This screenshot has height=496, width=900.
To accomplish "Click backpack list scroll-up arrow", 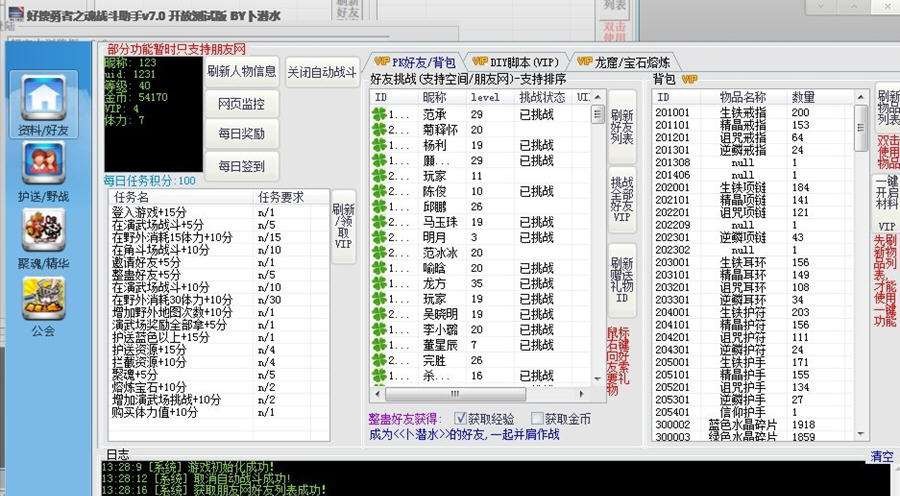I will (x=860, y=97).
